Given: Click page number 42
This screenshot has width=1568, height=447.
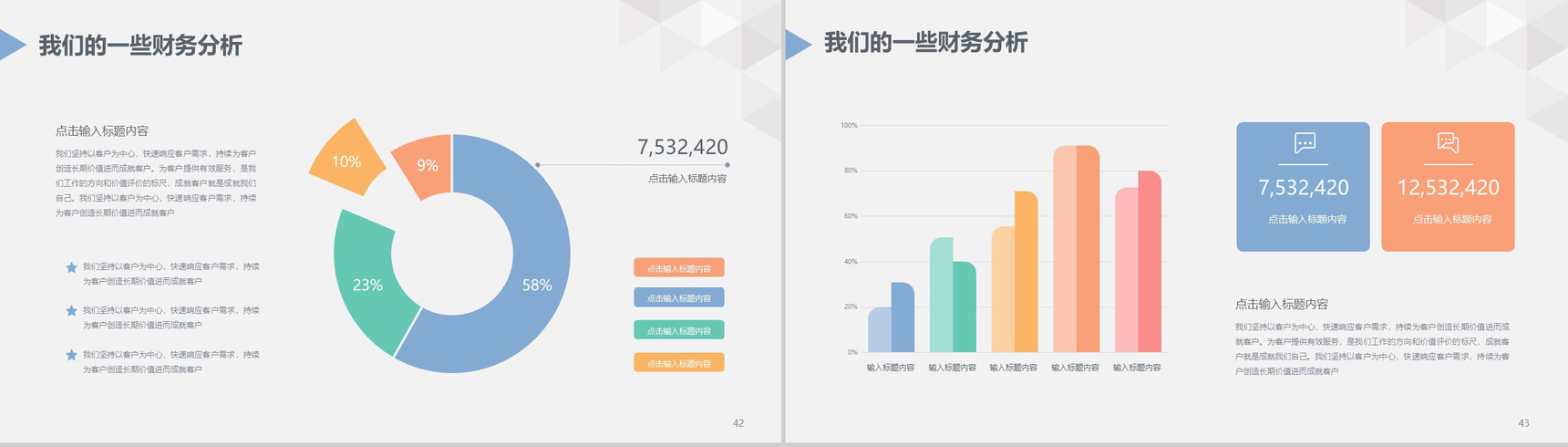Looking at the screenshot, I should [738, 423].
